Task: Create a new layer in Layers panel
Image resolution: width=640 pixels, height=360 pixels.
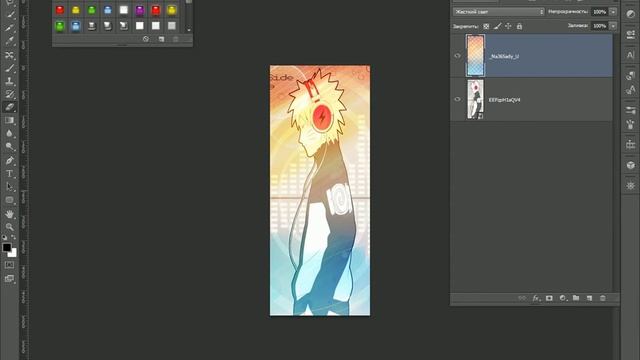Action: pyautogui.click(x=589, y=298)
